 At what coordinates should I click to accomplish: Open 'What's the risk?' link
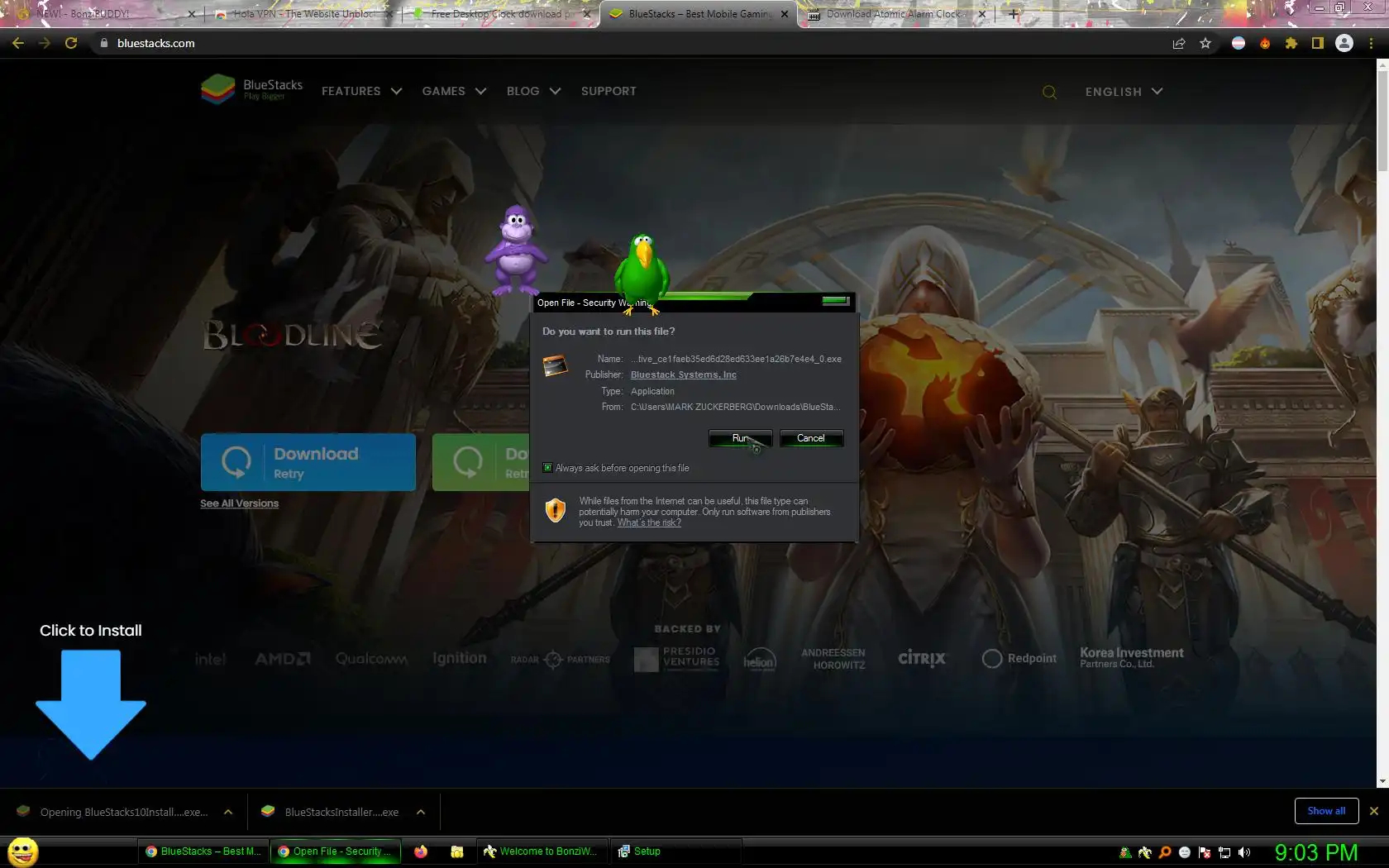[649, 522]
